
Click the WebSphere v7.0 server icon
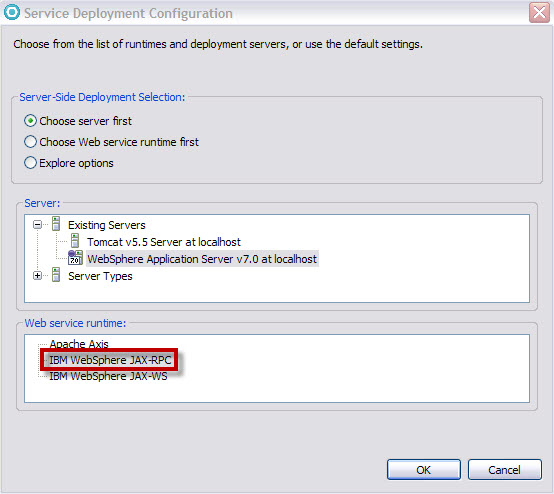(75, 258)
